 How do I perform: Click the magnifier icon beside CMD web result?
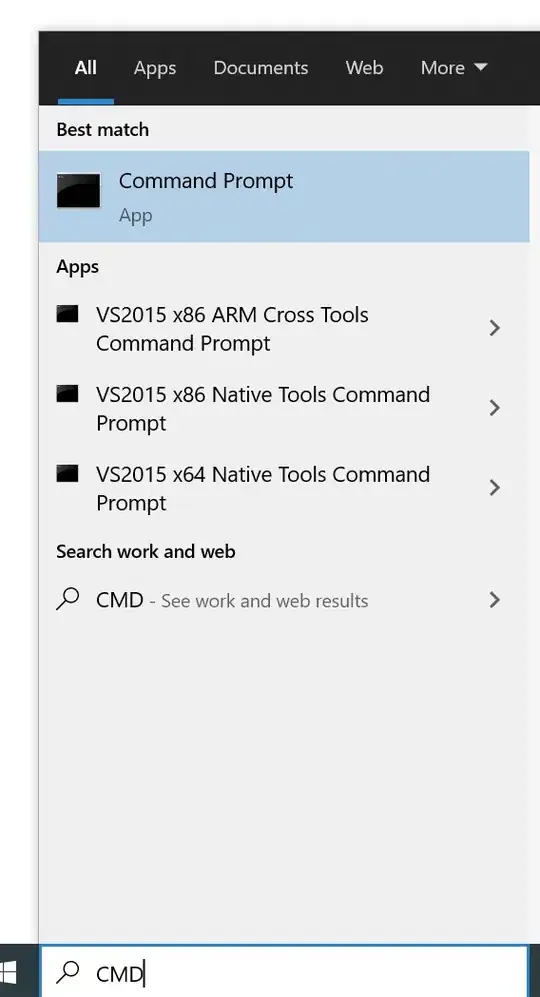point(67,599)
